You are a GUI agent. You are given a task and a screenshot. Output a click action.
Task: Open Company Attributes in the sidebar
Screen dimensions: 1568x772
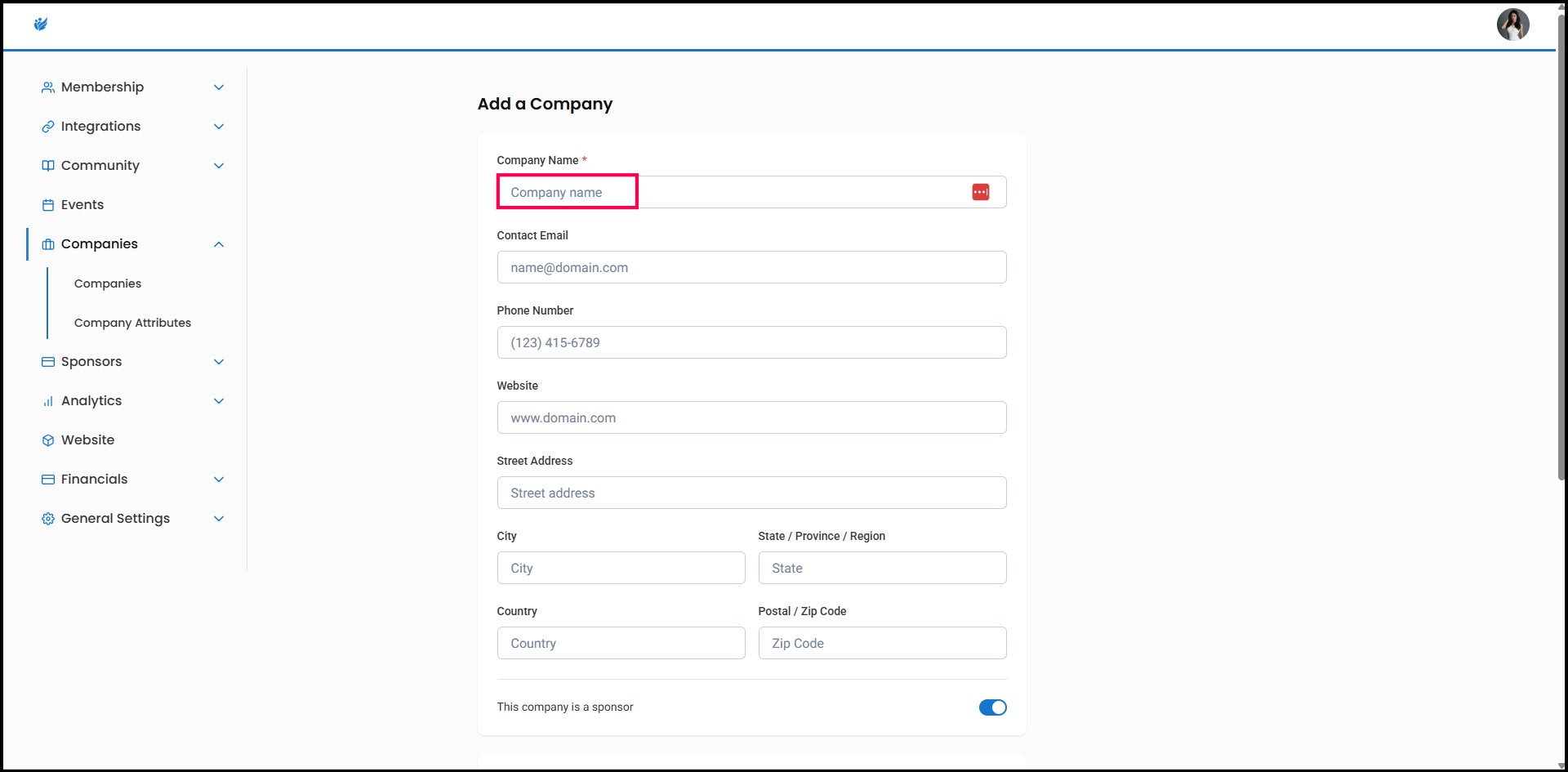point(132,323)
